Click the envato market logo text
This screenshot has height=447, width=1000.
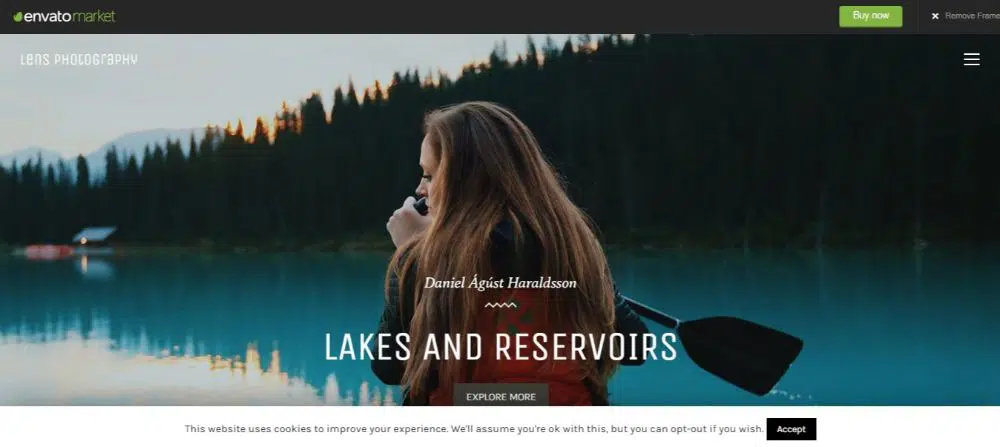[69, 17]
